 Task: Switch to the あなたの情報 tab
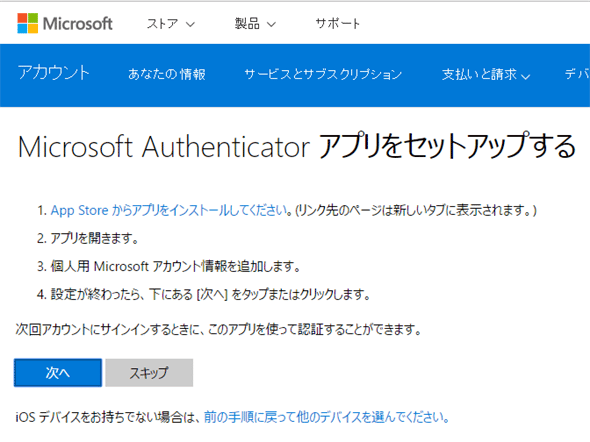point(167,74)
